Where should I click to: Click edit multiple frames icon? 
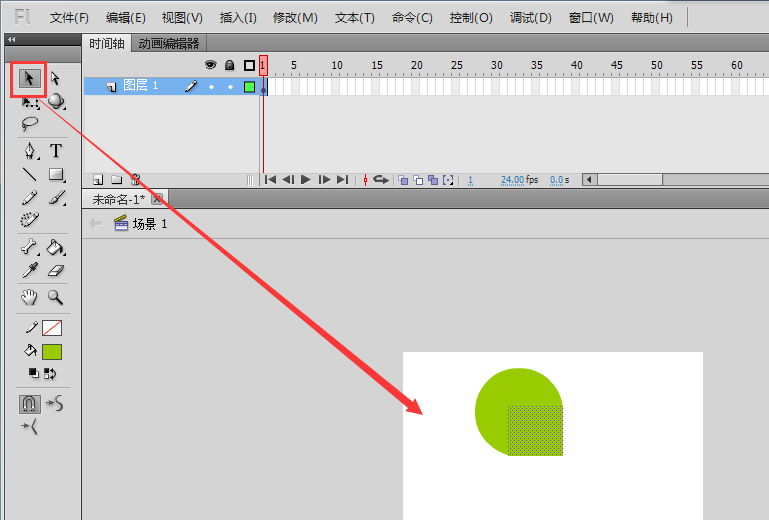click(x=433, y=180)
